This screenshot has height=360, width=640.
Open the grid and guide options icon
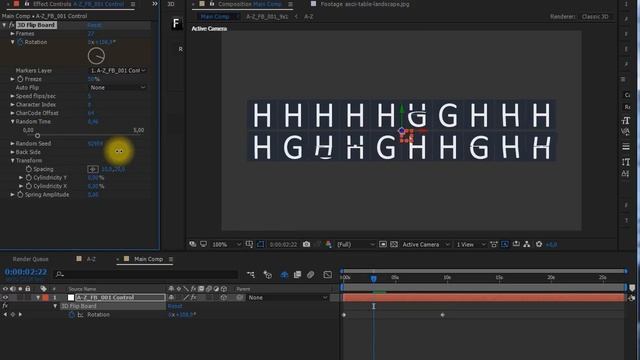pyautogui.click(x=249, y=244)
